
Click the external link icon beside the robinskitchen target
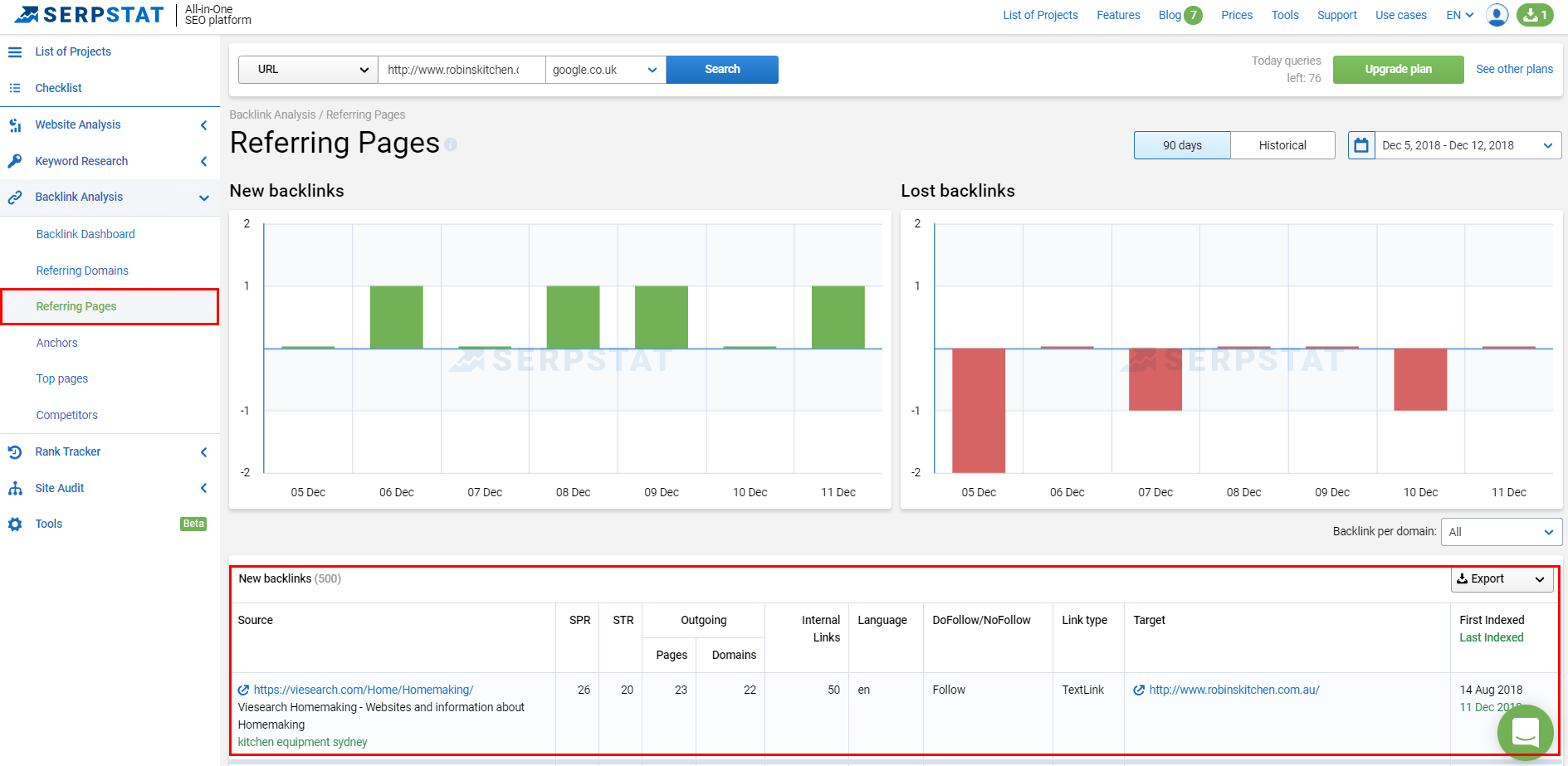[1139, 690]
